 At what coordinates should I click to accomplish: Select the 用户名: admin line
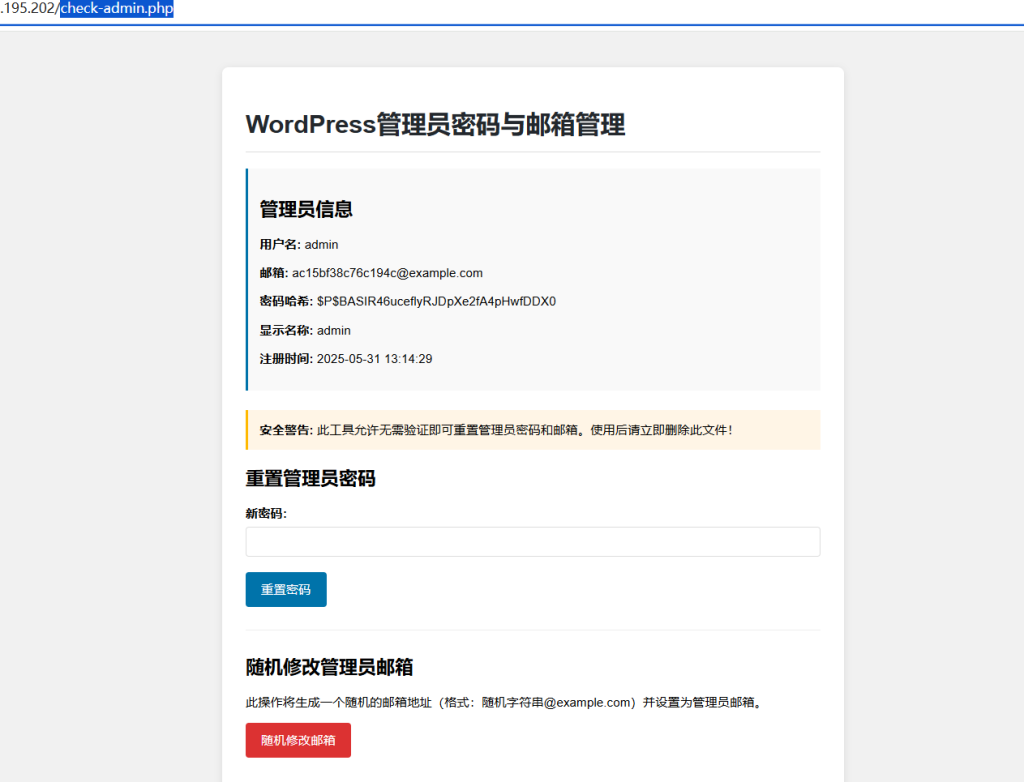[299, 244]
